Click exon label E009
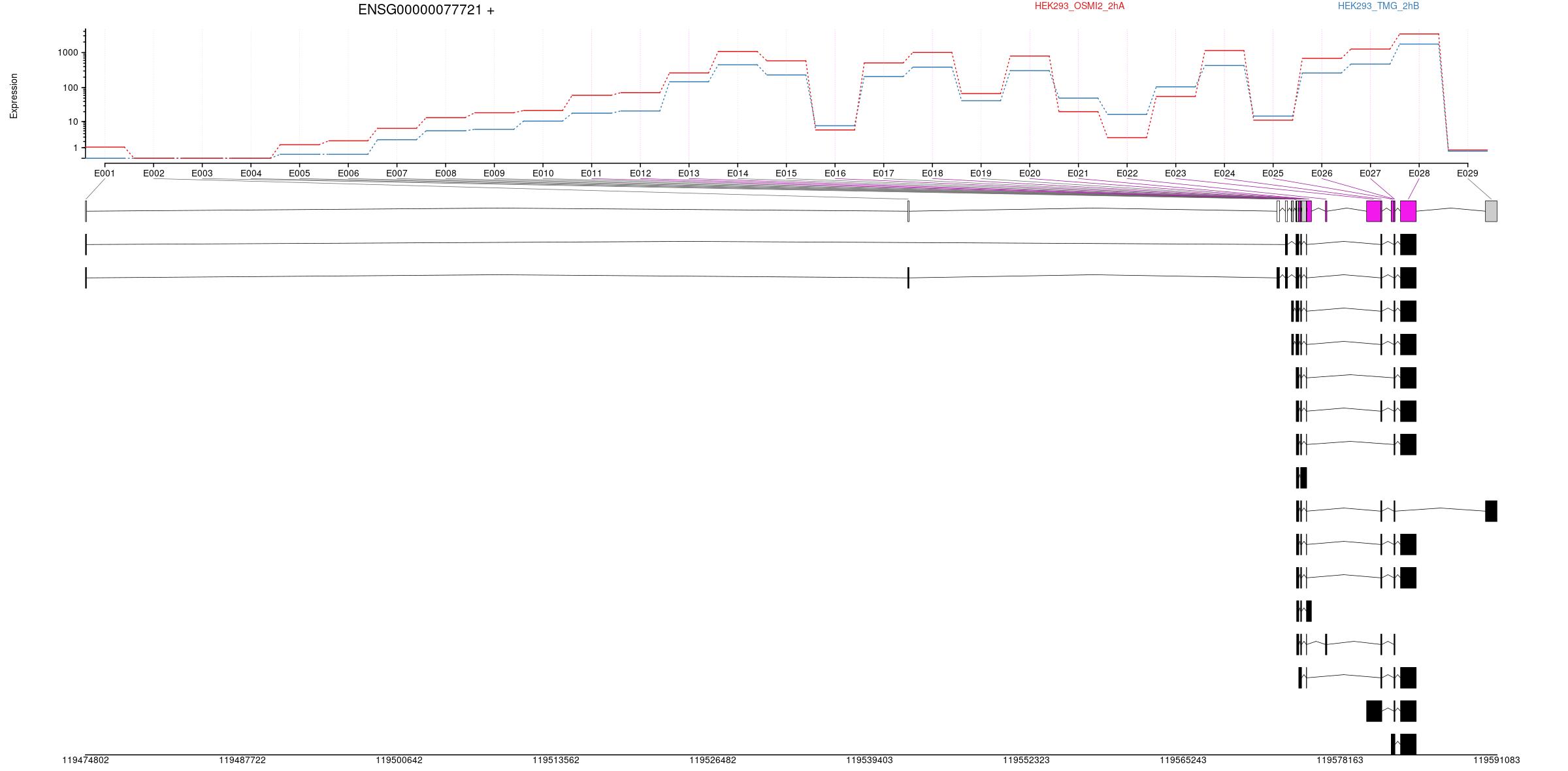 [494, 173]
